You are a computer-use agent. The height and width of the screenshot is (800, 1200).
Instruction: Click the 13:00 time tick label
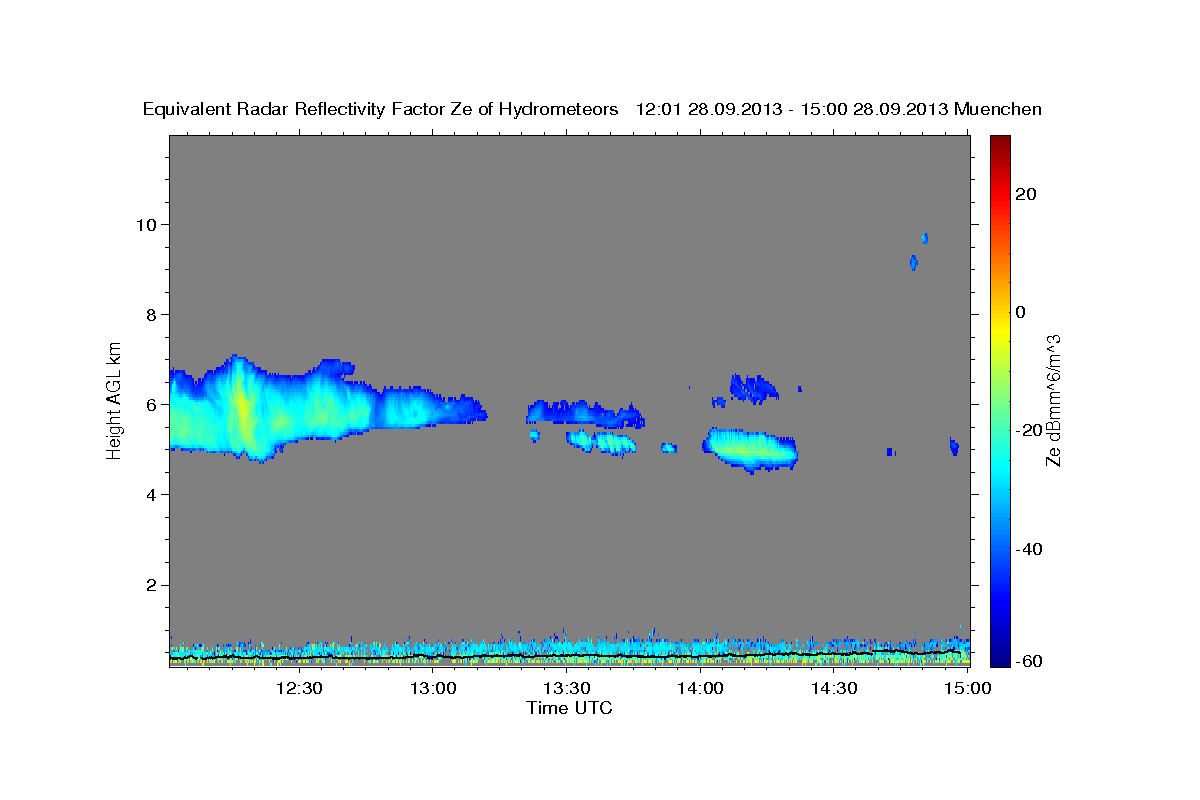pos(434,688)
